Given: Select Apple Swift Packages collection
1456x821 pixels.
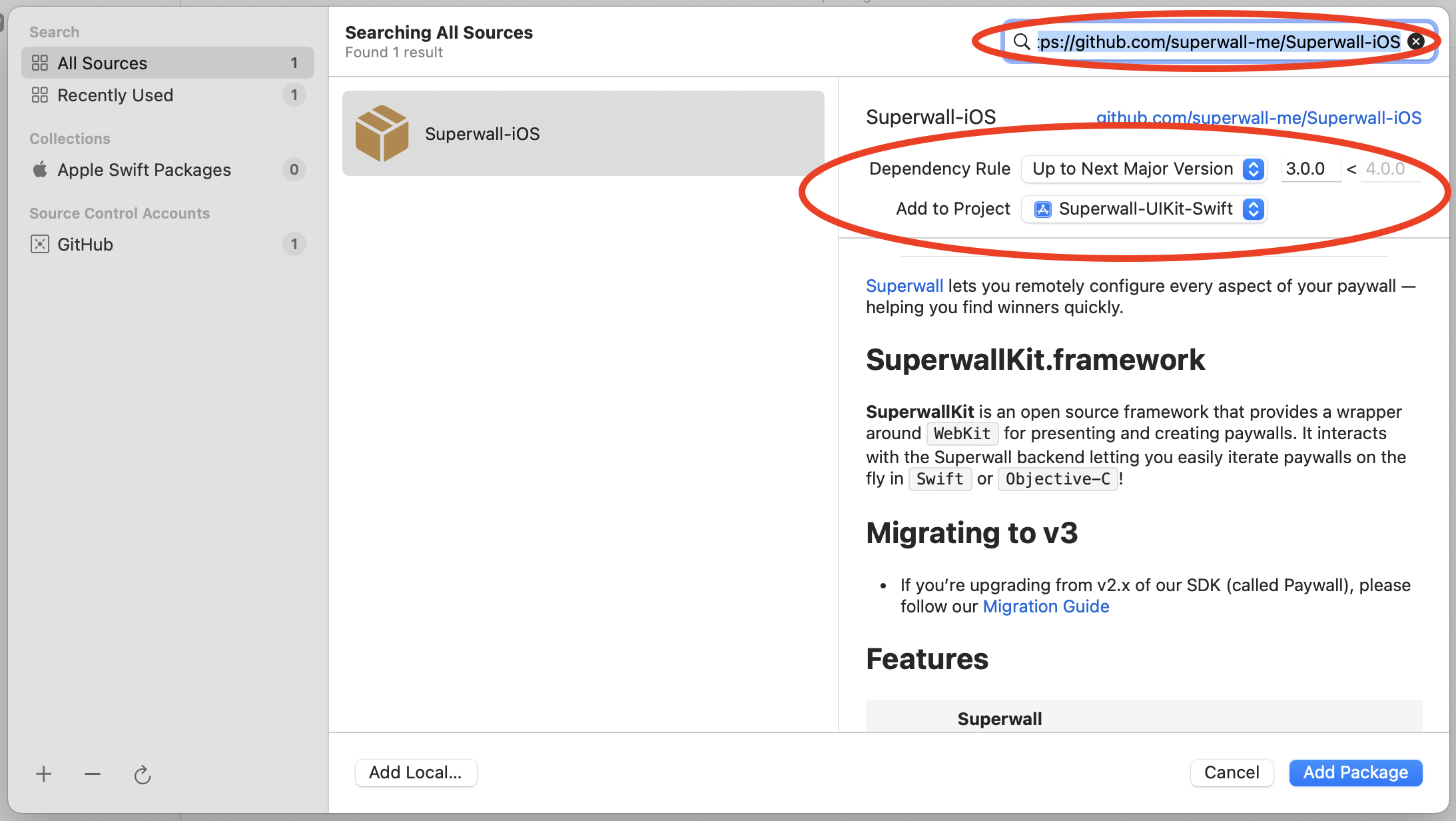Looking at the screenshot, I should pos(144,170).
